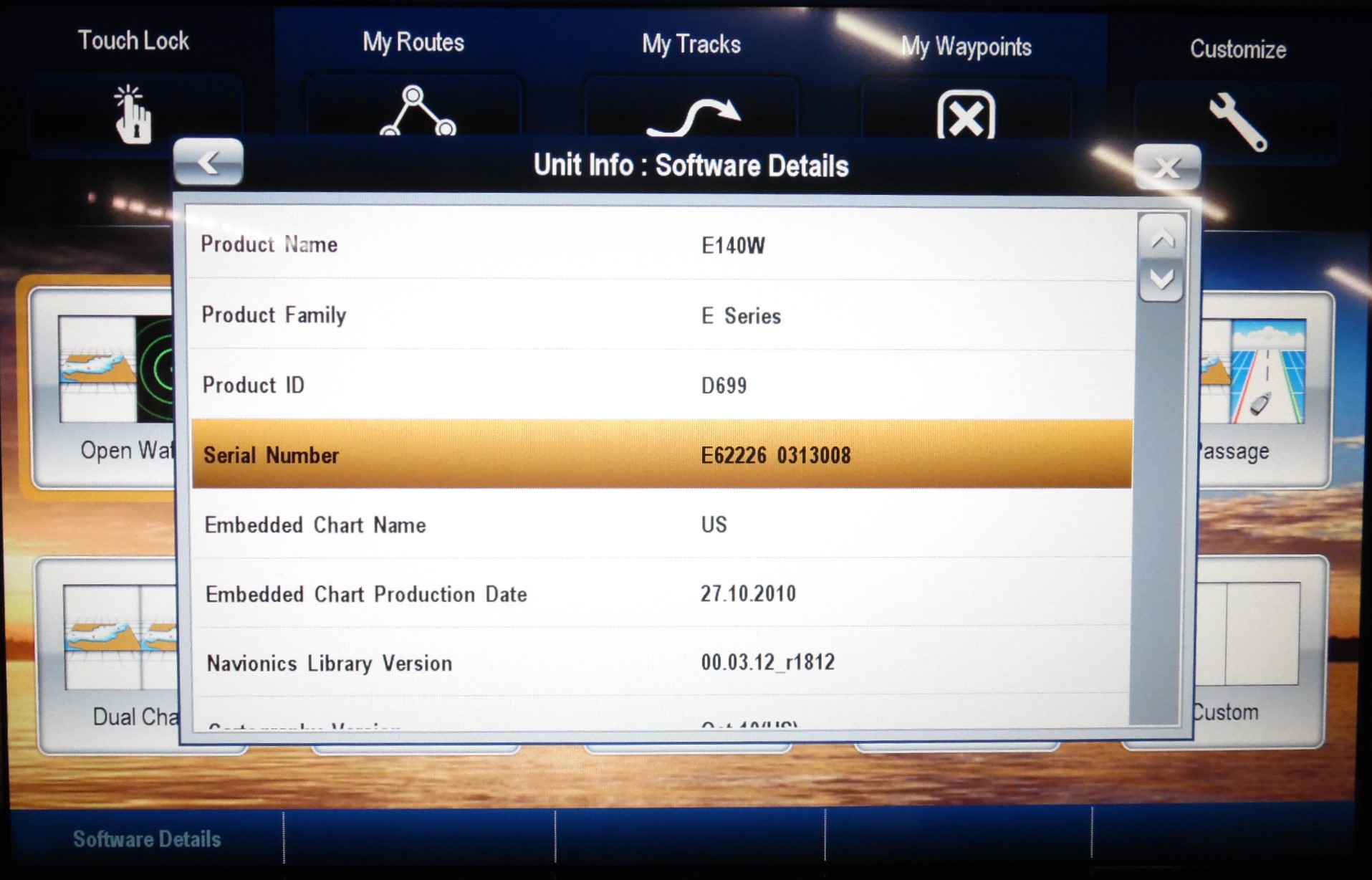Image resolution: width=1372 pixels, height=880 pixels.
Task: Tap the My Routes label
Action: click(x=413, y=42)
